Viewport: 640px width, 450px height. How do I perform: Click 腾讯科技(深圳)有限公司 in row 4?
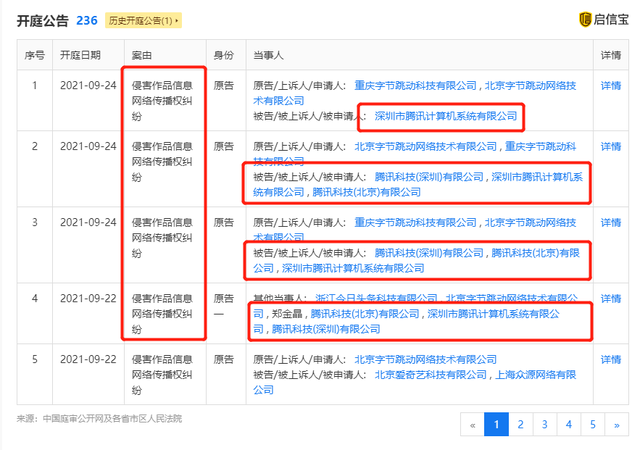pyautogui.click(x=326, y=329)
